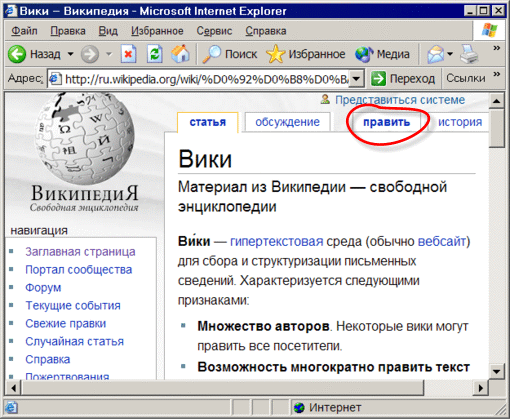Click the Windows flag logo throbber

click(489, 31)
